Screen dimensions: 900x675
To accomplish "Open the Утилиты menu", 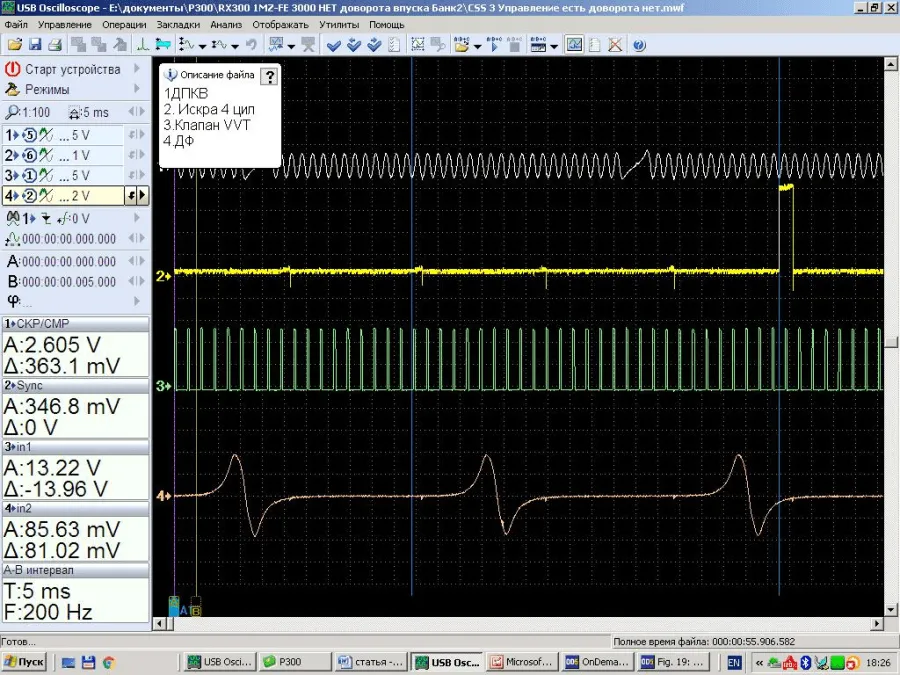I will pyautogui.click(x=339, y=25).
